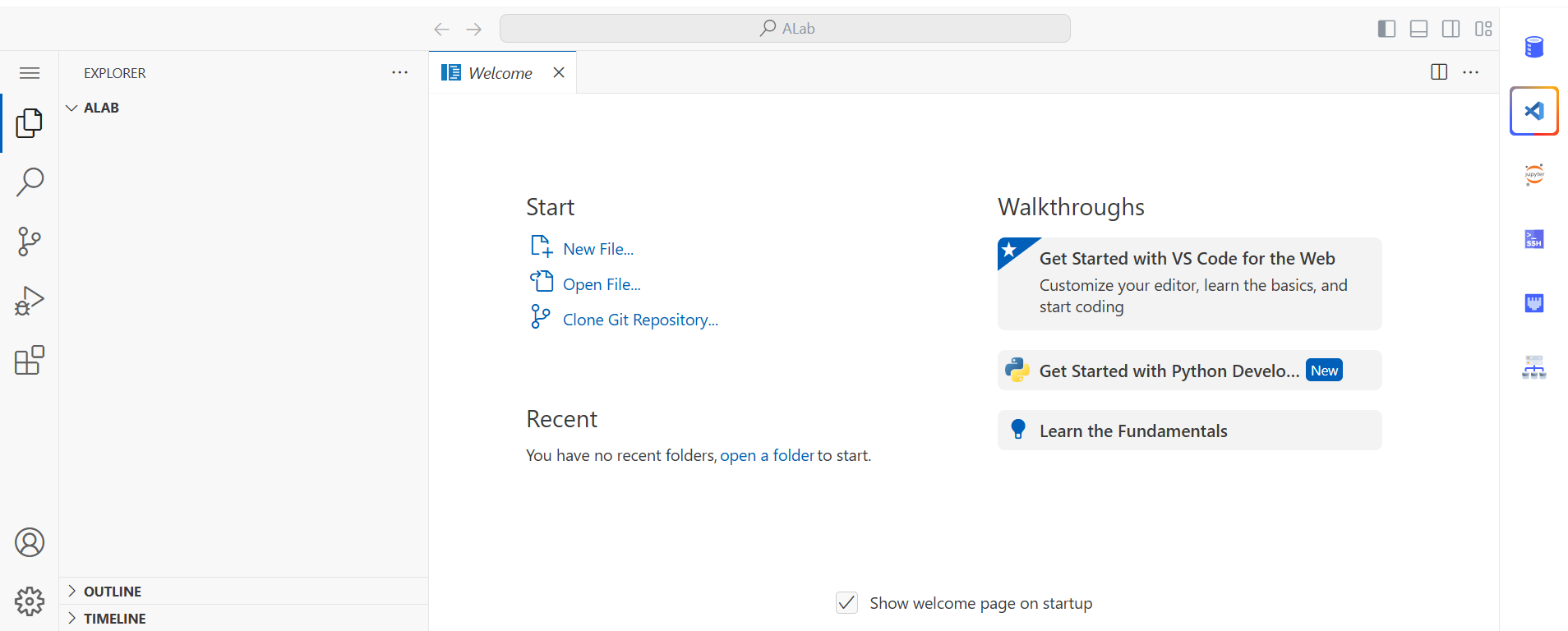The width and height of the screenshot is (1568, 631).
Task: Open the Run and Debug view
Action: pos(30,302)
